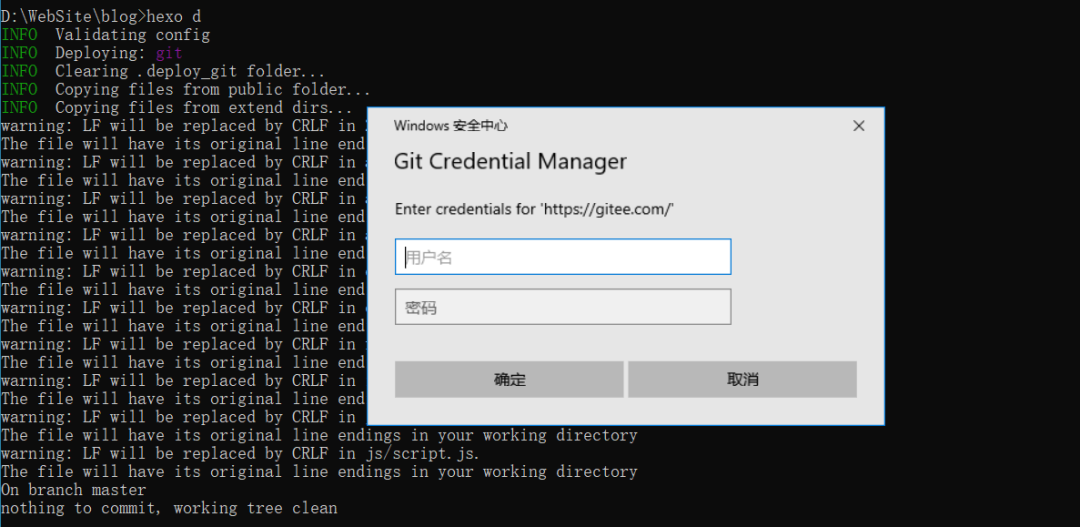Click the 用户名 username input field
Viewport: 1080px width, 527px height.
click(563, 257)
